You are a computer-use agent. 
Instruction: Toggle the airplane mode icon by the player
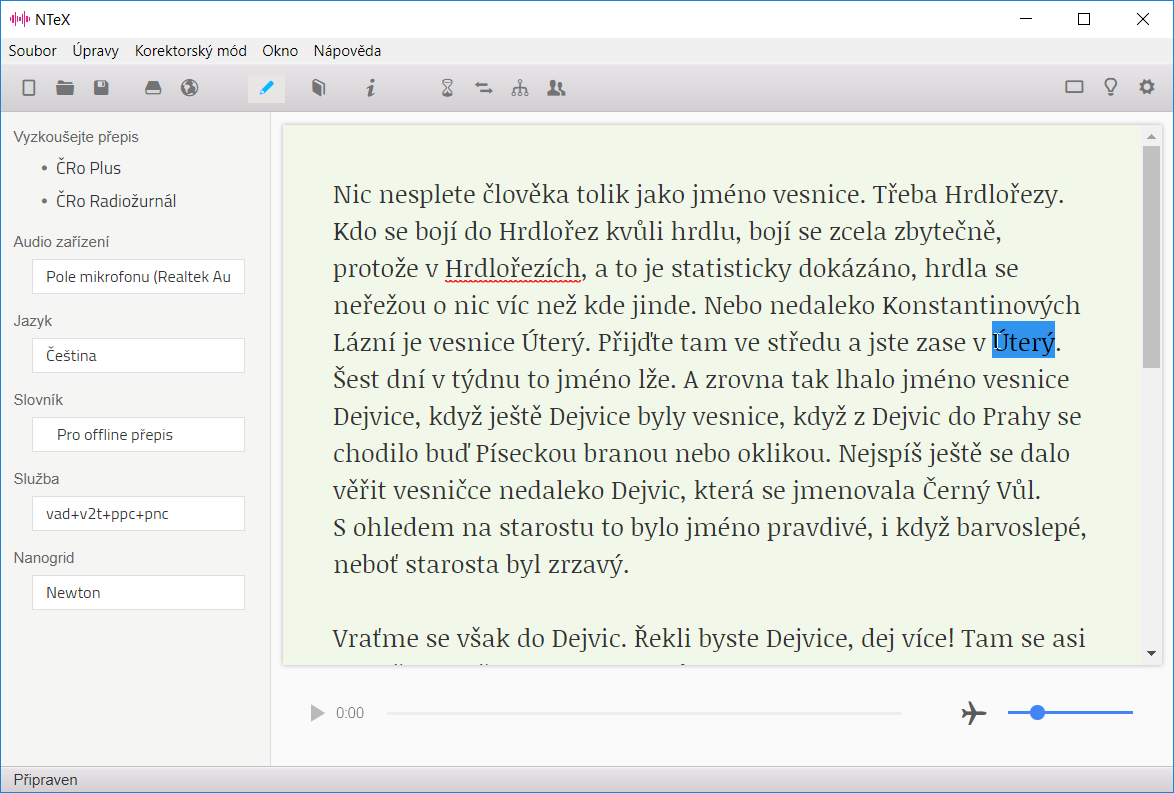(x=973, y=713)
